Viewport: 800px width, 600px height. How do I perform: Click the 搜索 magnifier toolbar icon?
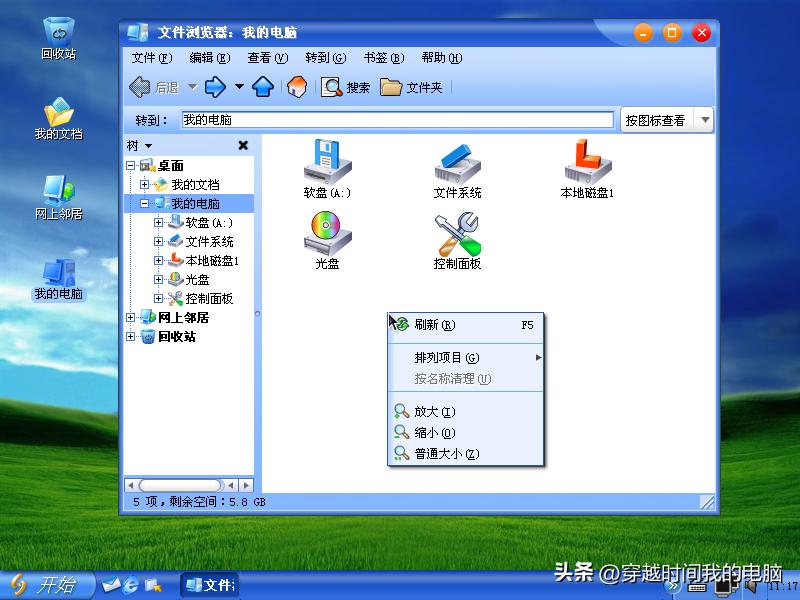point(330,88)
